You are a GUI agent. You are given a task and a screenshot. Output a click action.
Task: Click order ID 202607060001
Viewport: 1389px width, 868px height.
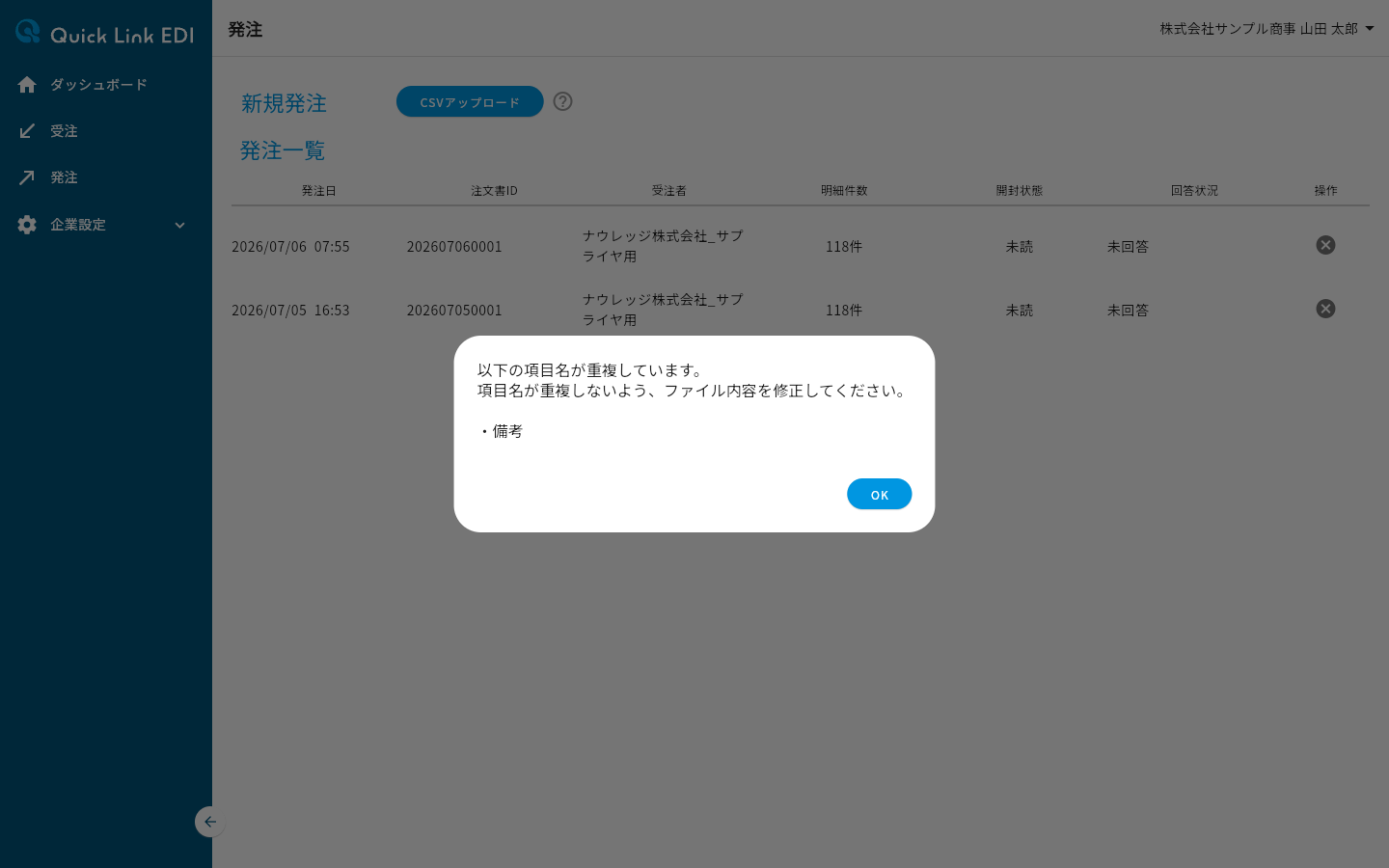coord(454,247)
